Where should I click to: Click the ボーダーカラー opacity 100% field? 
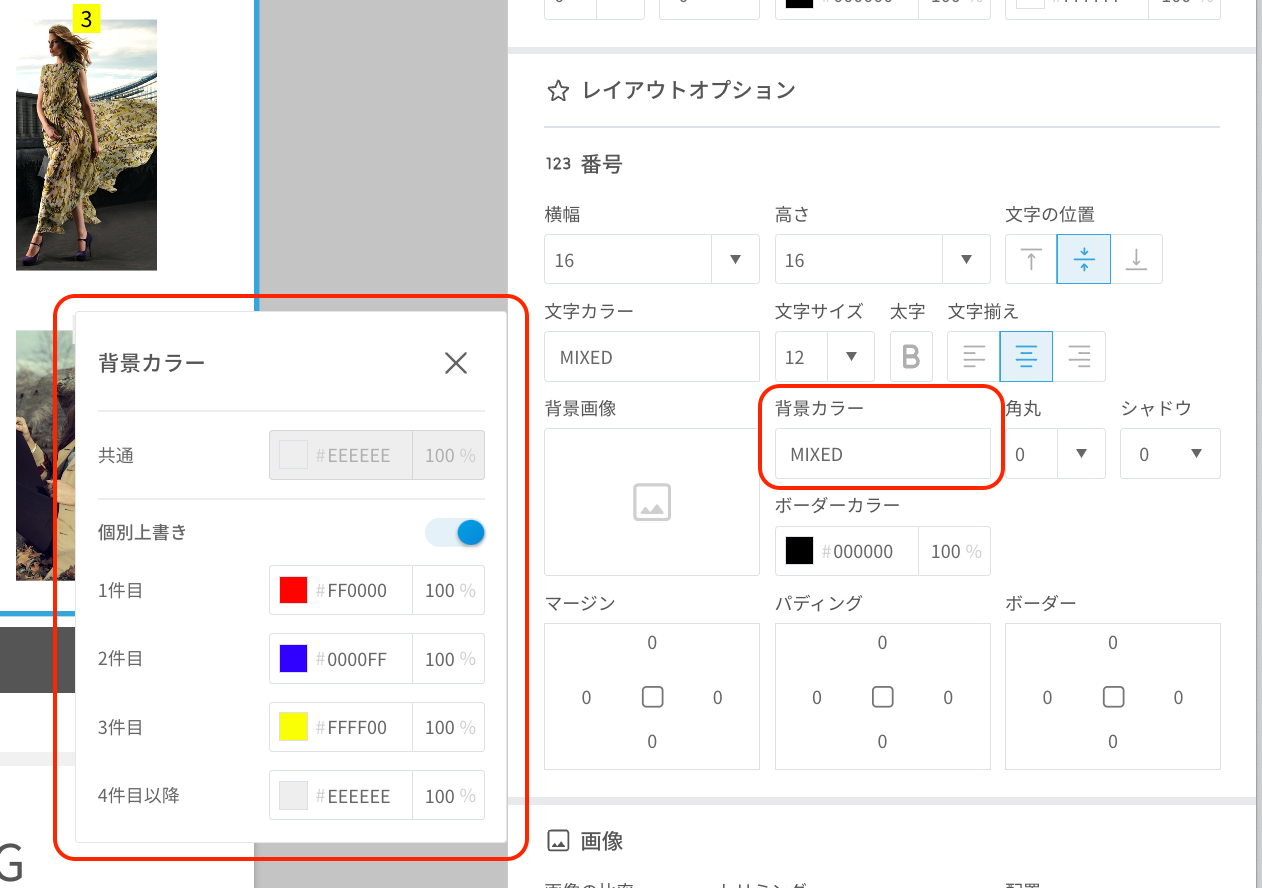(955, 551)
